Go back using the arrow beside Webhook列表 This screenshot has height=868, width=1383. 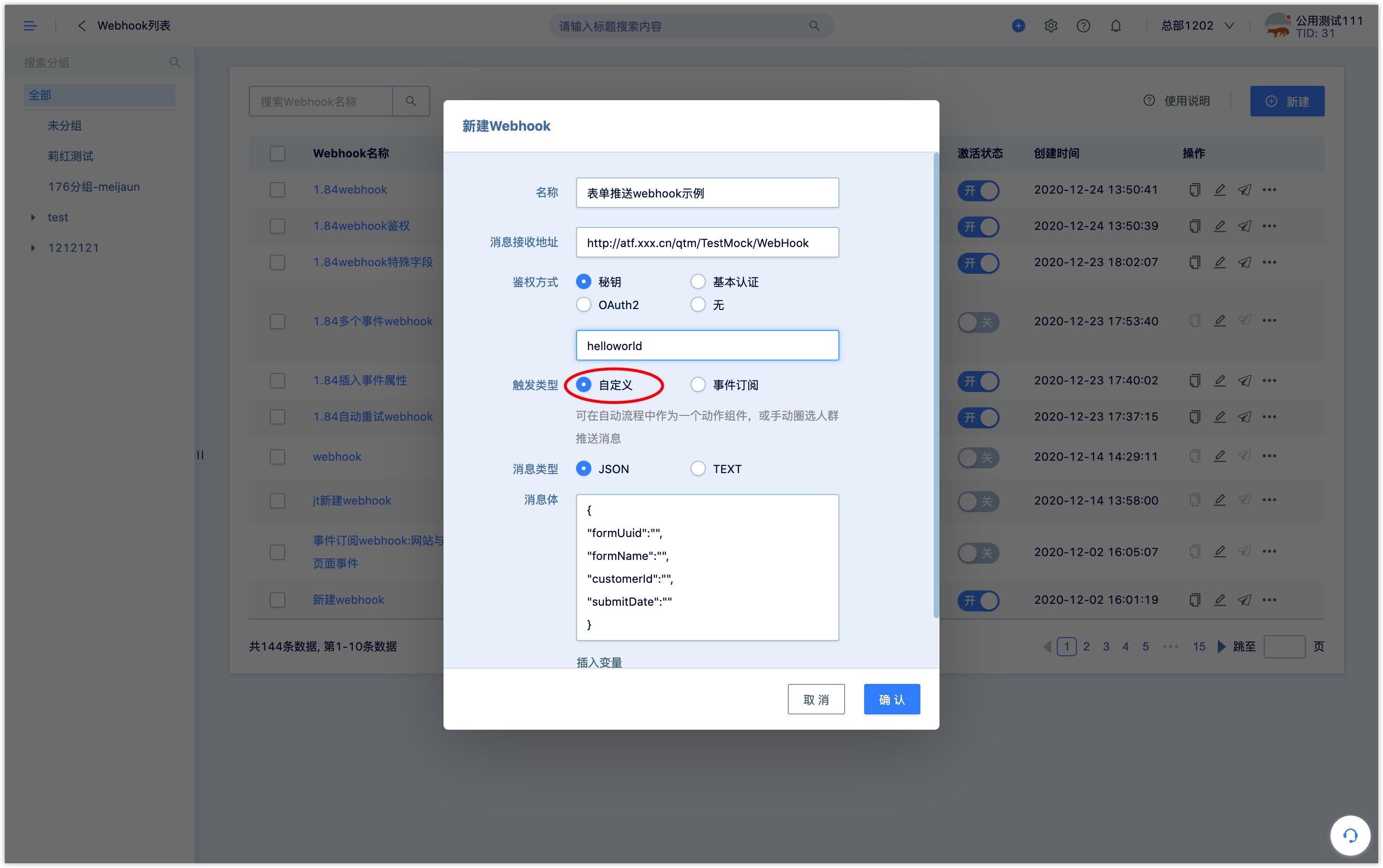click(82, 26)
